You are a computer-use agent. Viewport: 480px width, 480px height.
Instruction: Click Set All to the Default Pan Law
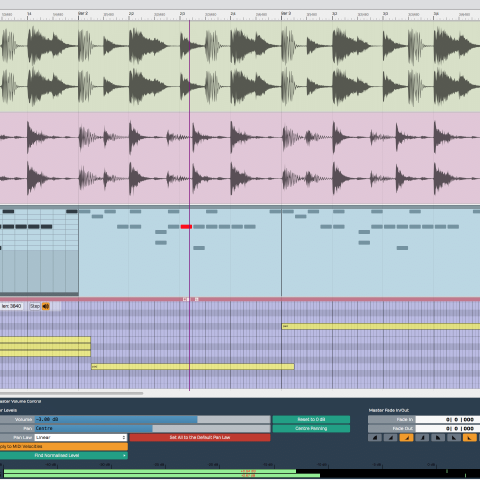[x=200, y=437]
